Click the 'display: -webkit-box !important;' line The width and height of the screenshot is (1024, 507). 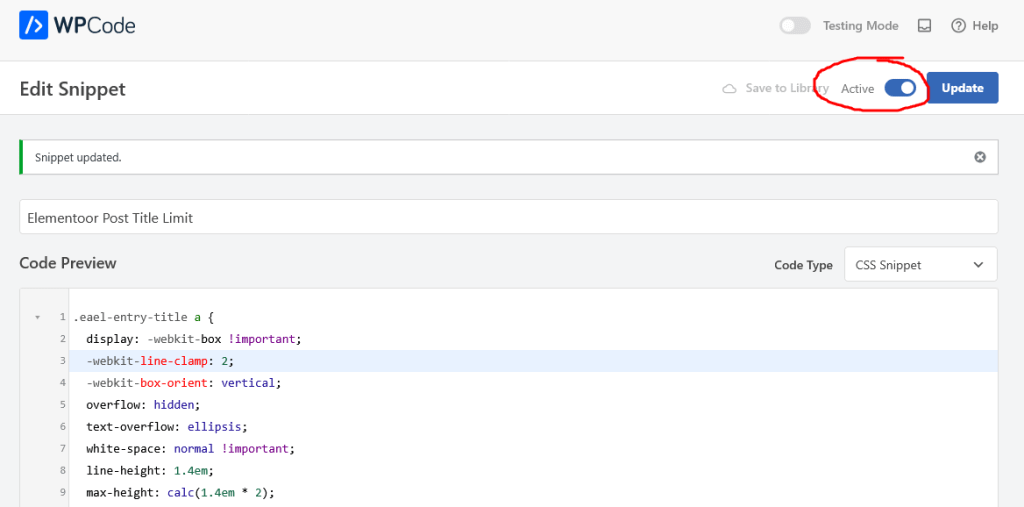(193, 339)
